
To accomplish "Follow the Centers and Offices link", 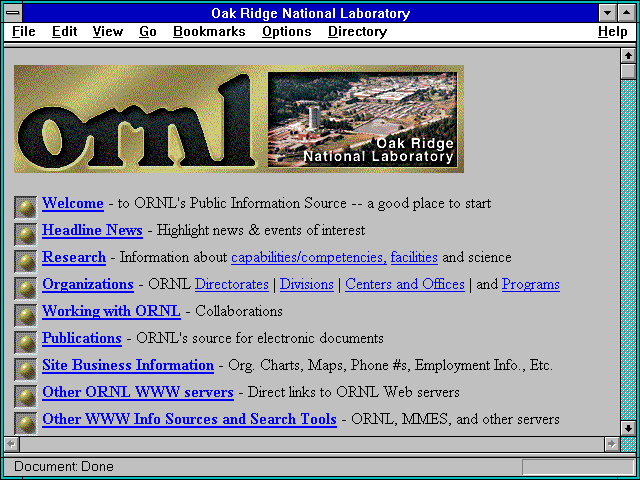I will click(405, 284).
